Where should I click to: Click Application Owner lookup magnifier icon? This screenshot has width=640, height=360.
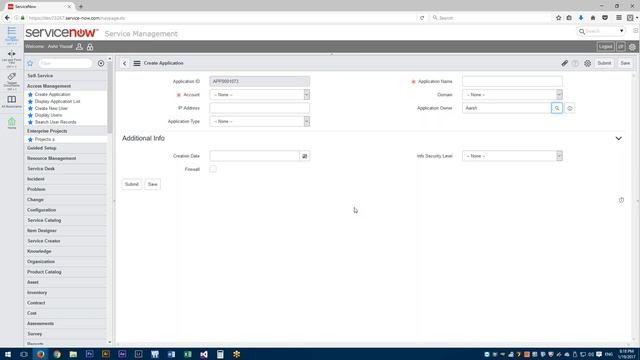(557, 108)
